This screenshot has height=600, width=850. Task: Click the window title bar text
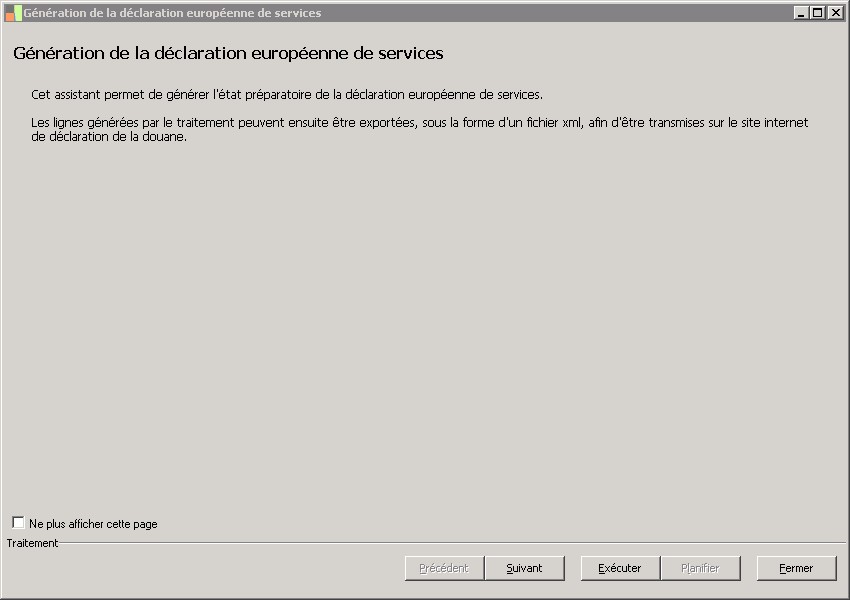(172, 13)
